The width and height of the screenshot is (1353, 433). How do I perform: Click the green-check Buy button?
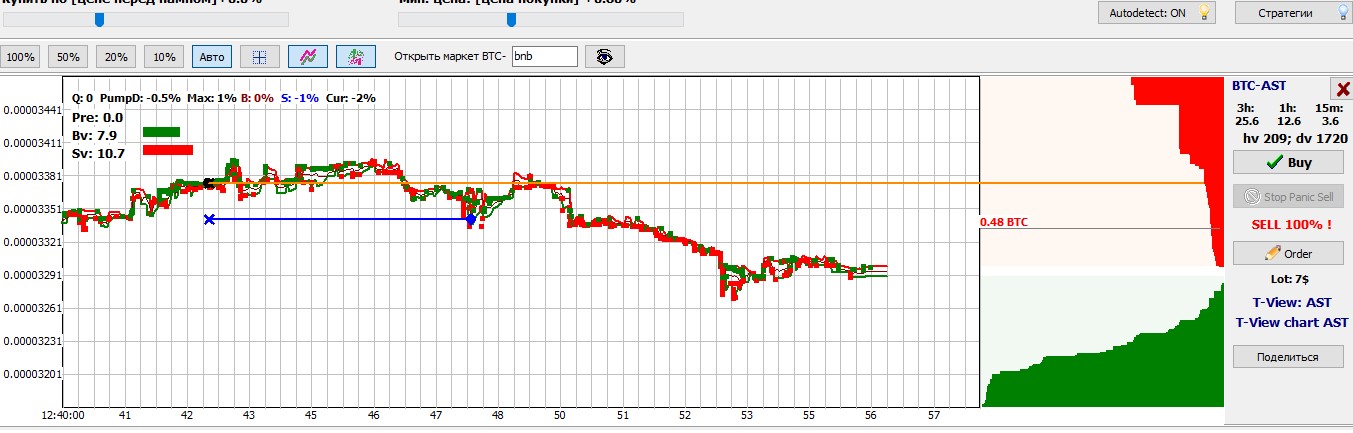coord(1288,162)
